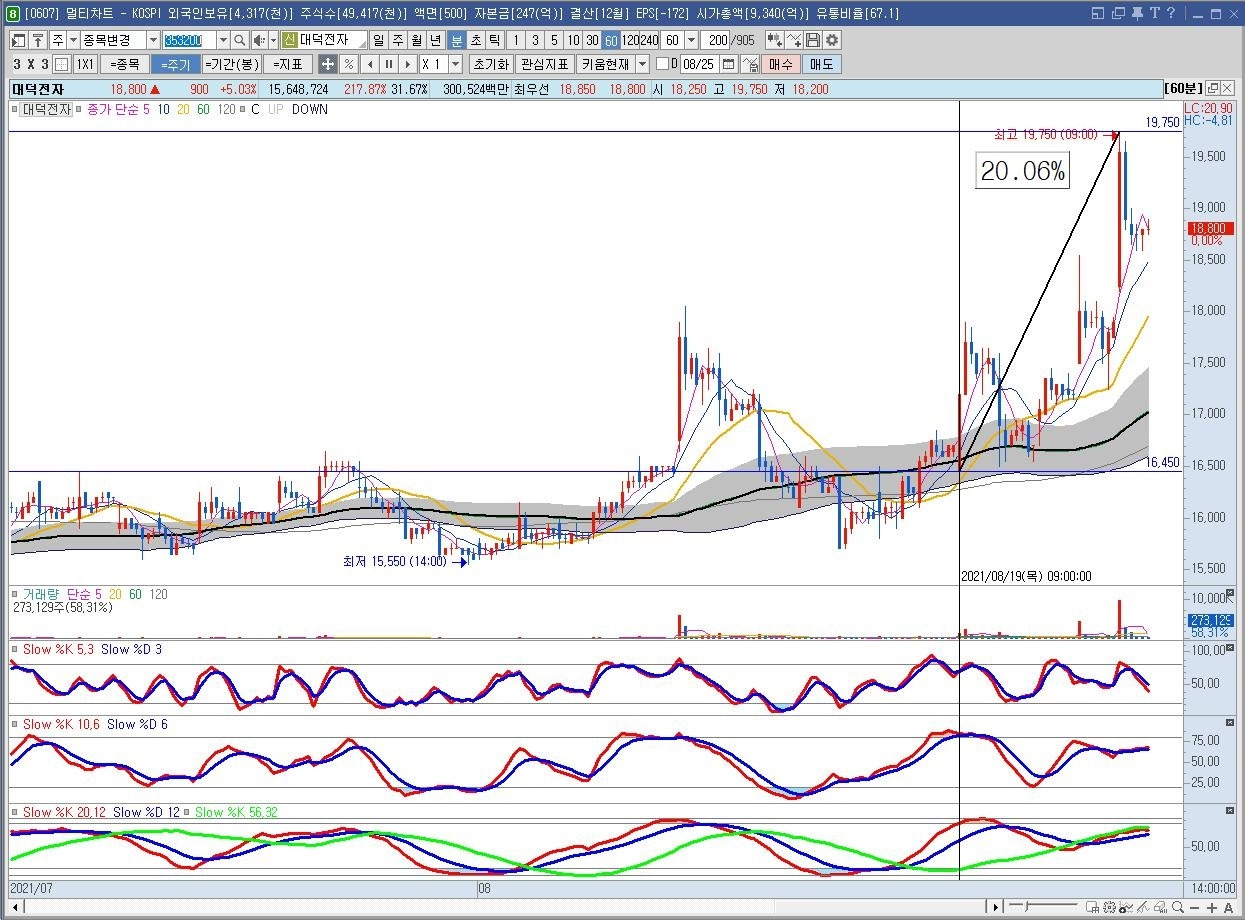
Task: Switch to 년 yearly chart period
Action: coord(435,40)
